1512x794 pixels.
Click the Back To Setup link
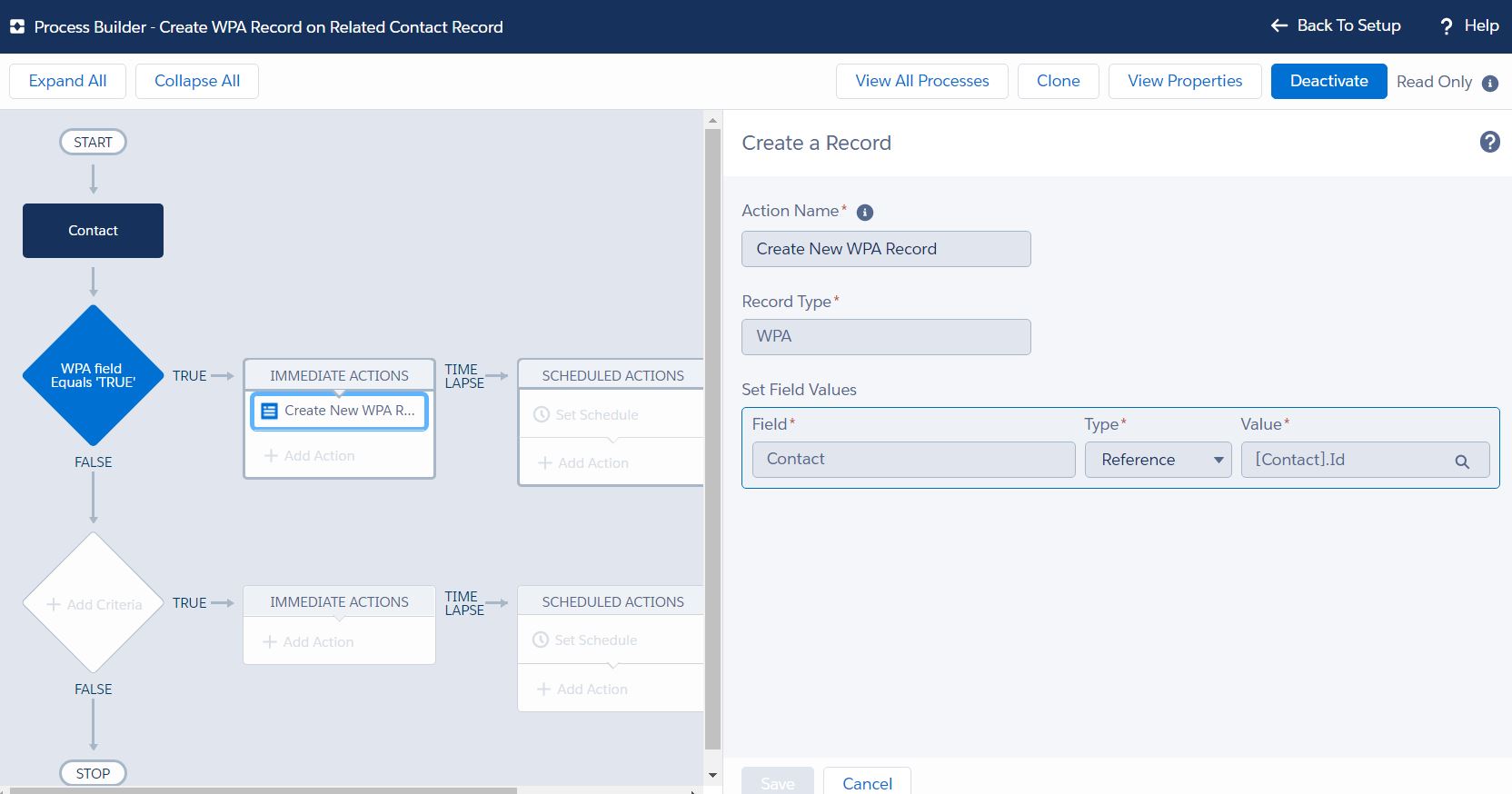(1348, 25)
